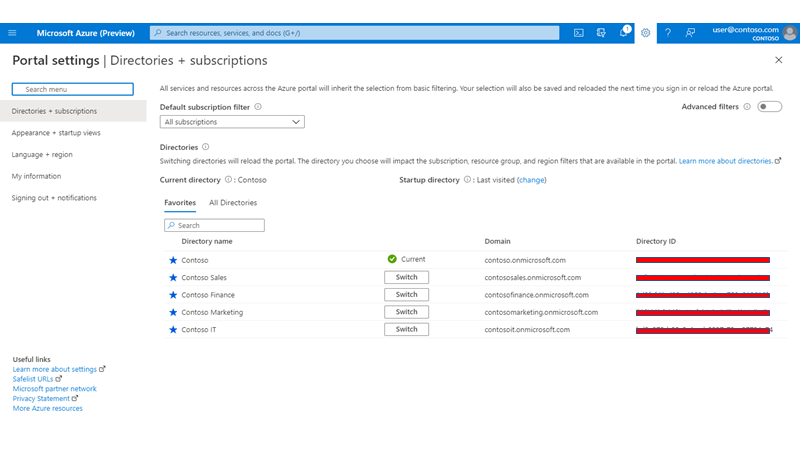
Task: Open the Feedback icon
Action: pyautogui.click(x=690, y=32)
